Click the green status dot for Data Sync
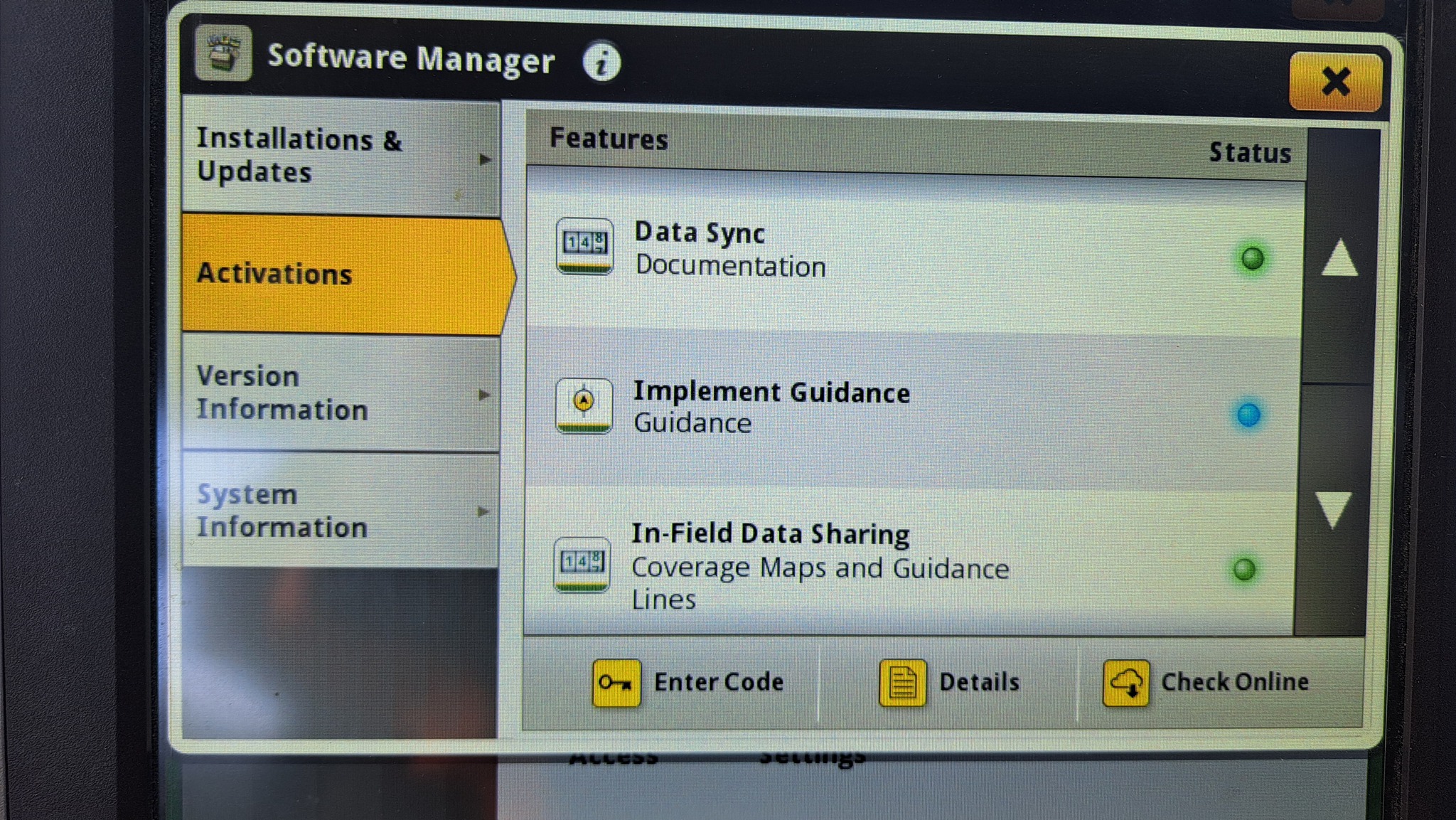 [1252, 258]
